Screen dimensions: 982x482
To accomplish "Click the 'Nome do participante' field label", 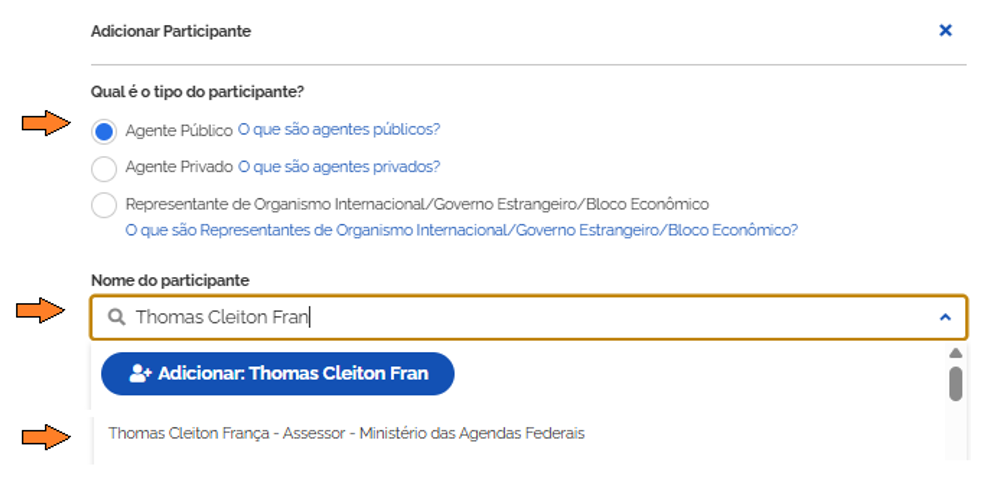I will tap(170, 280).
